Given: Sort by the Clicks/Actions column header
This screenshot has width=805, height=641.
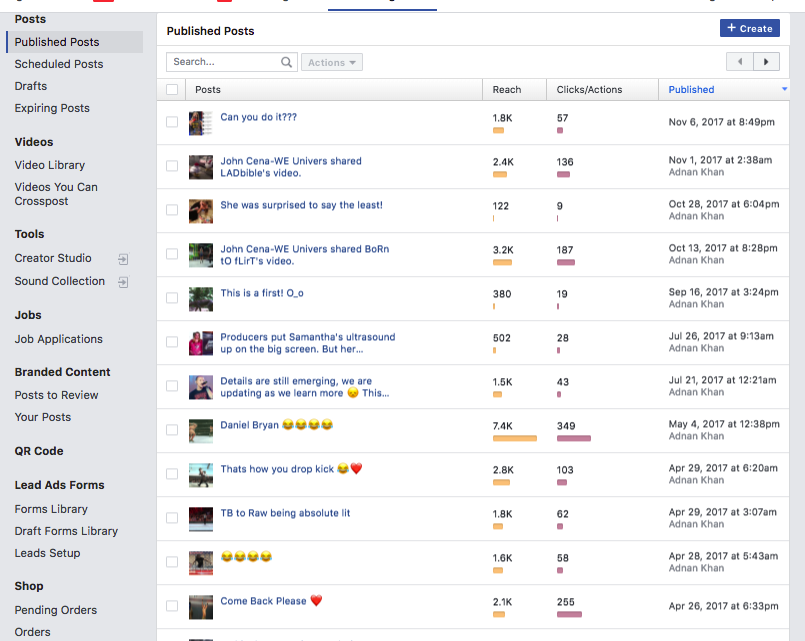Looking at the screenshot, I should click(589, 89).
